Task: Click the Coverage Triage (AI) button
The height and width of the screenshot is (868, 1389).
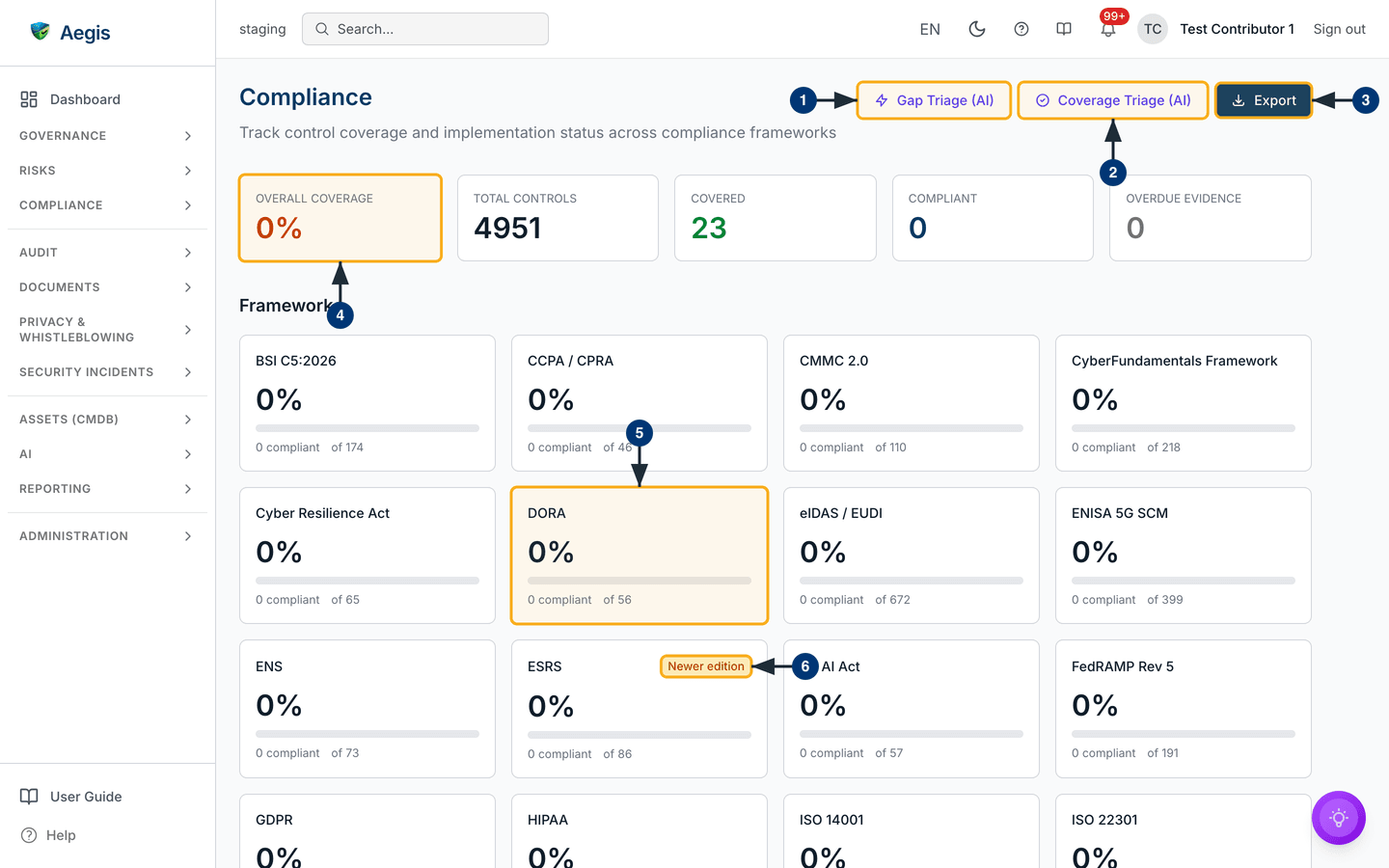Action: tap(1113, 100)
